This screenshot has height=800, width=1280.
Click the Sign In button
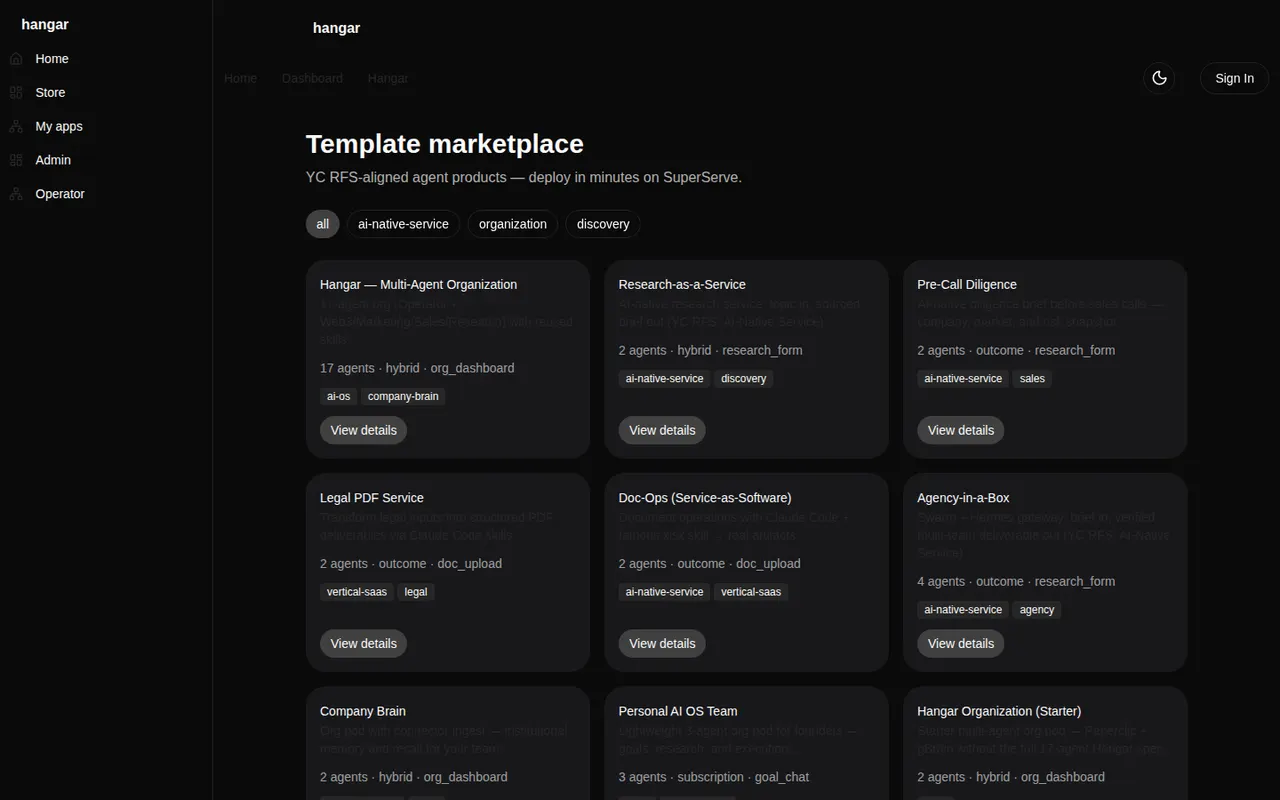1234,78
